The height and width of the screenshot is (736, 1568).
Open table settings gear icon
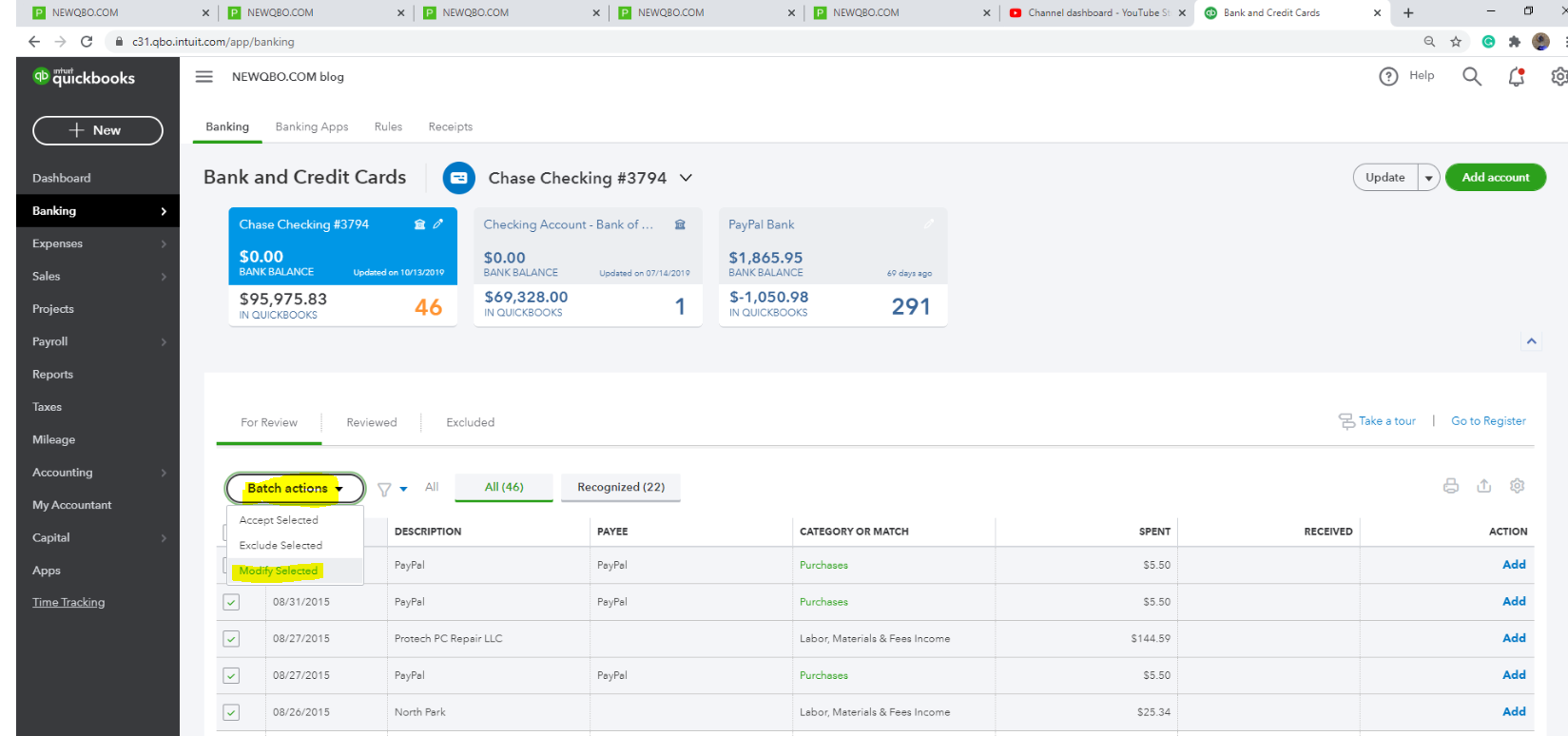tap(1517, 486)
